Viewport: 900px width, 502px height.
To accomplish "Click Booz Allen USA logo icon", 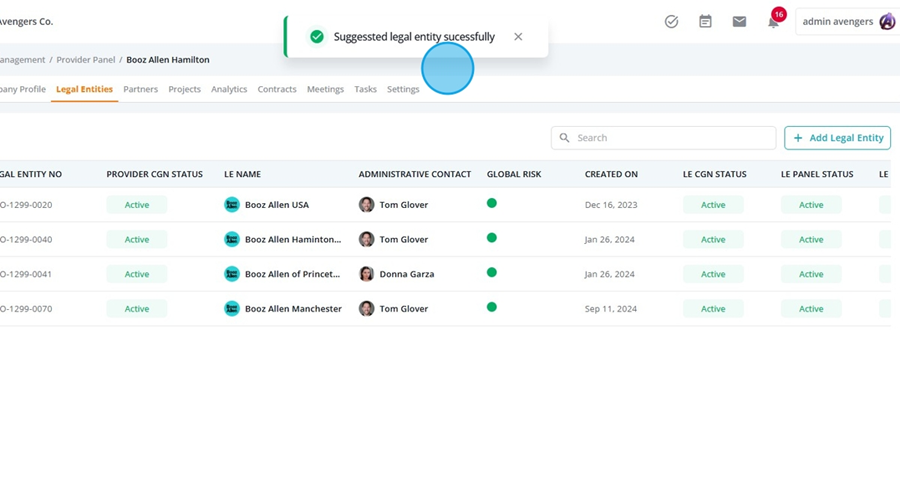I will pos(232,205).
